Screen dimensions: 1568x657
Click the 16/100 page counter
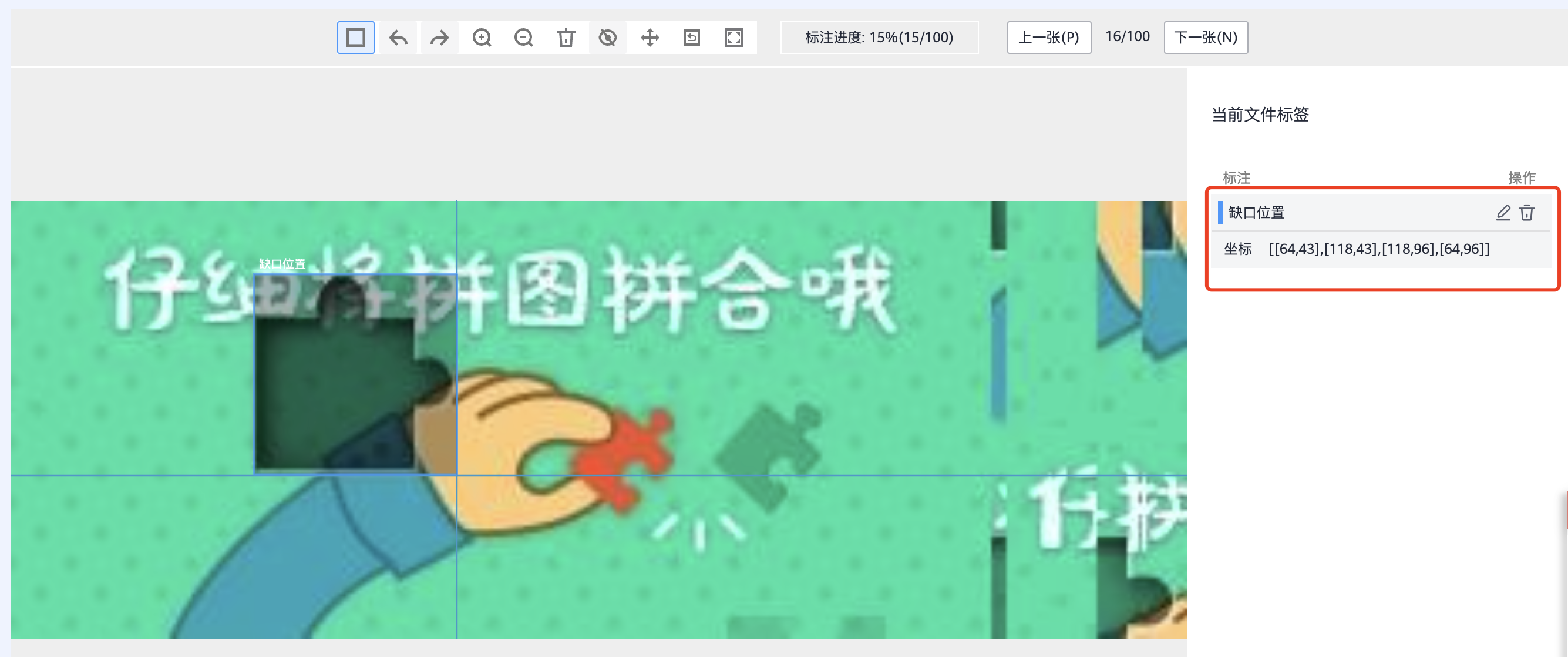tap(1127, 36)
